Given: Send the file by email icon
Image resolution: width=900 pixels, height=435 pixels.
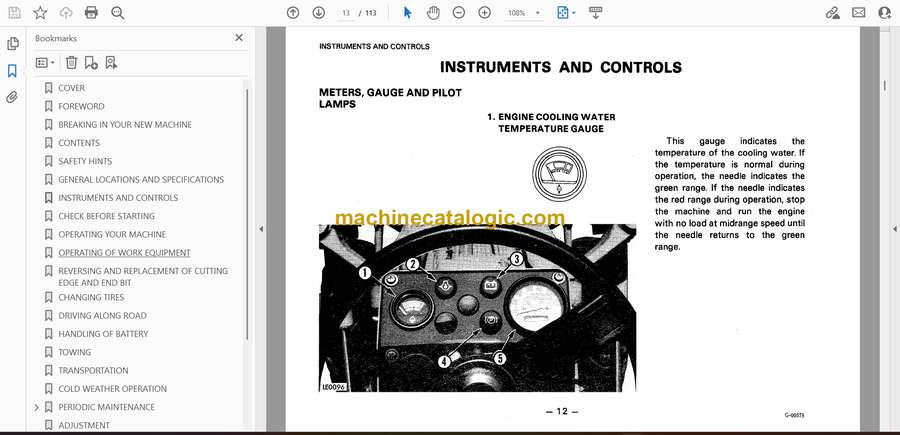Looking at the screenshot, I should [x=859, y=13].
